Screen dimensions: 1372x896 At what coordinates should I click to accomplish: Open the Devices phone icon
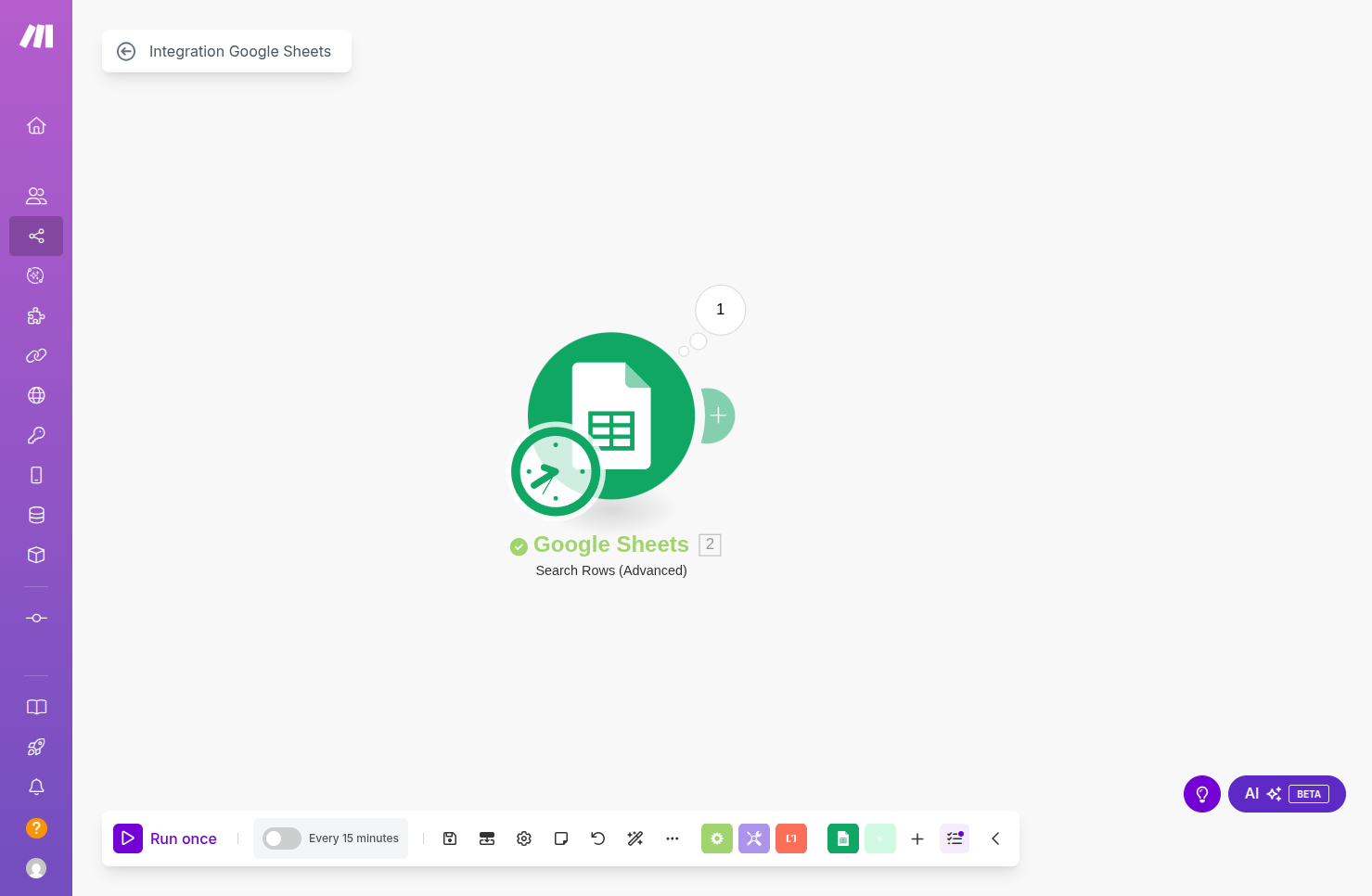coord(36,475)
